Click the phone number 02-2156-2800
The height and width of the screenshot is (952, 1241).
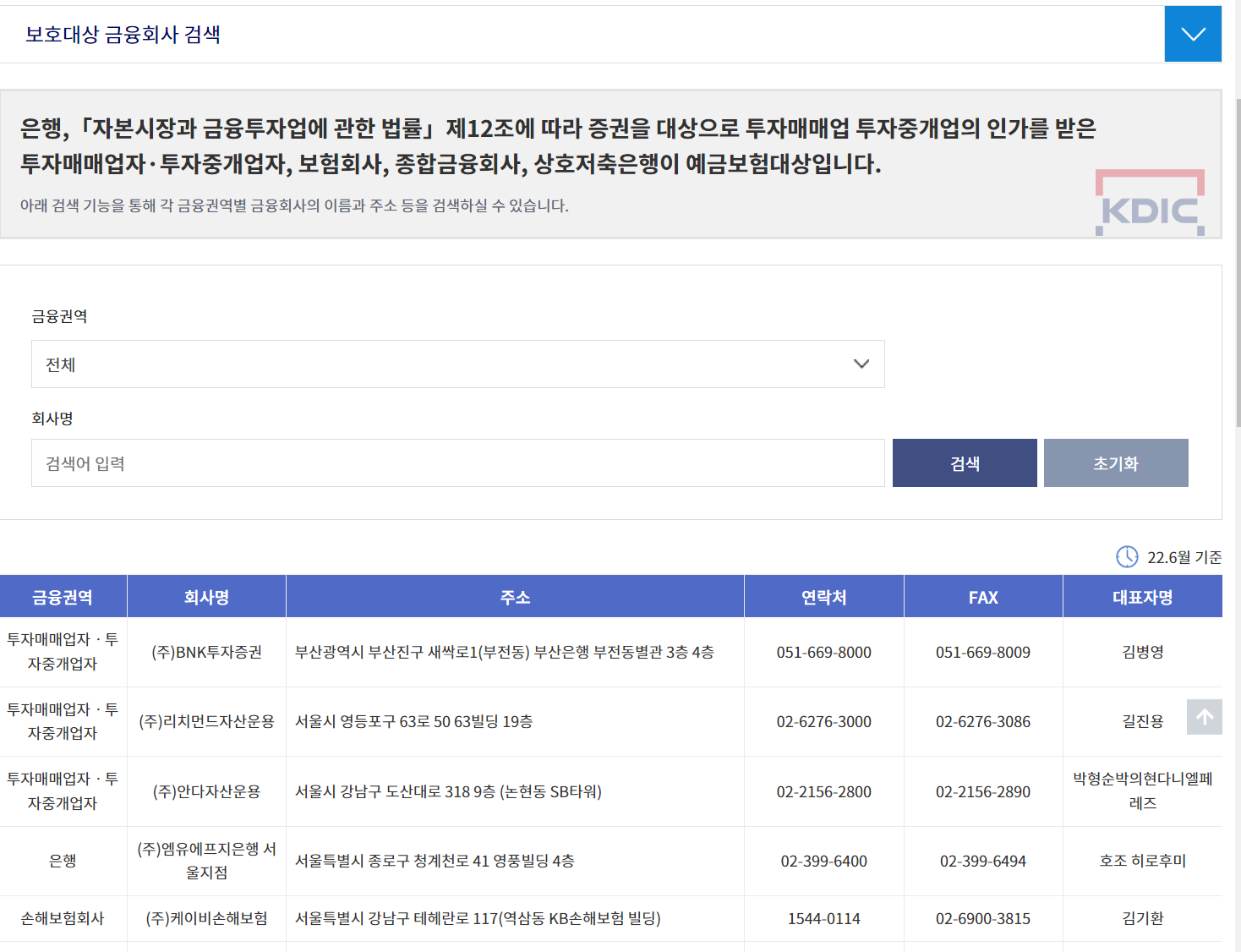tap(824, 791)
